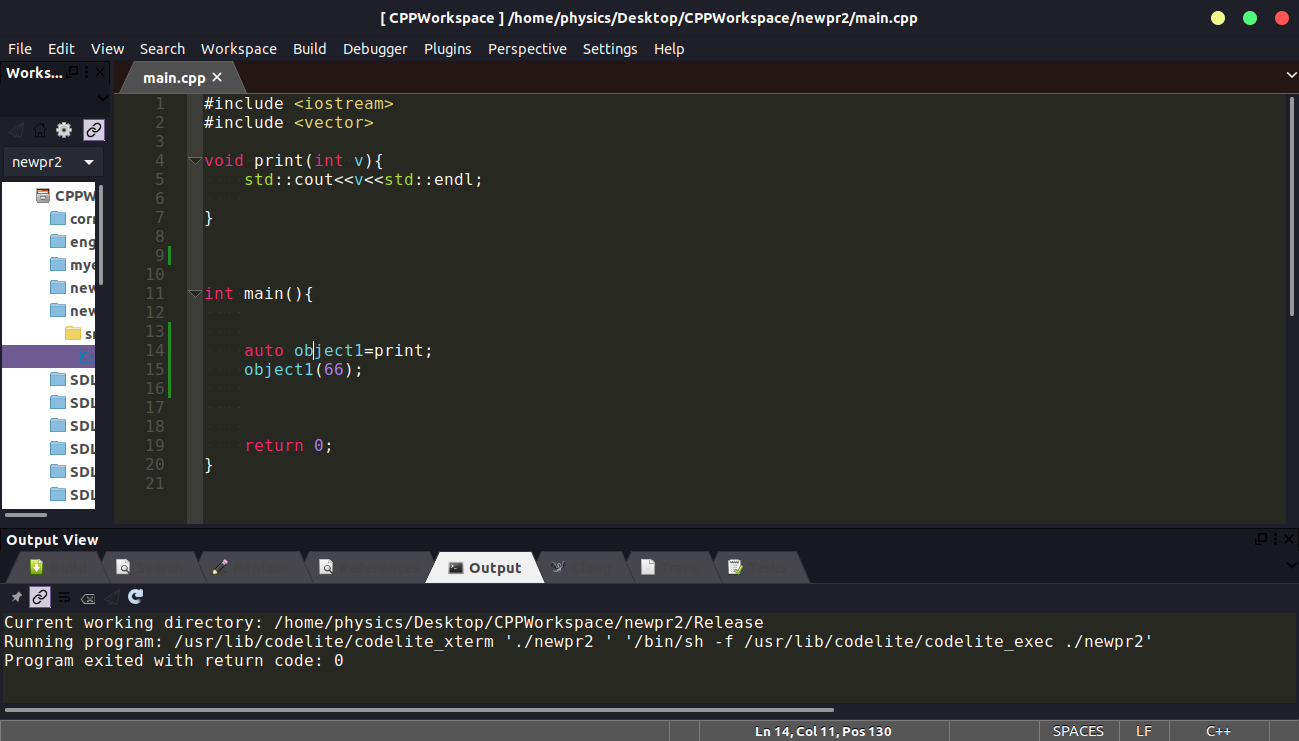Open the Debugger menu

(x=374, y=48)
